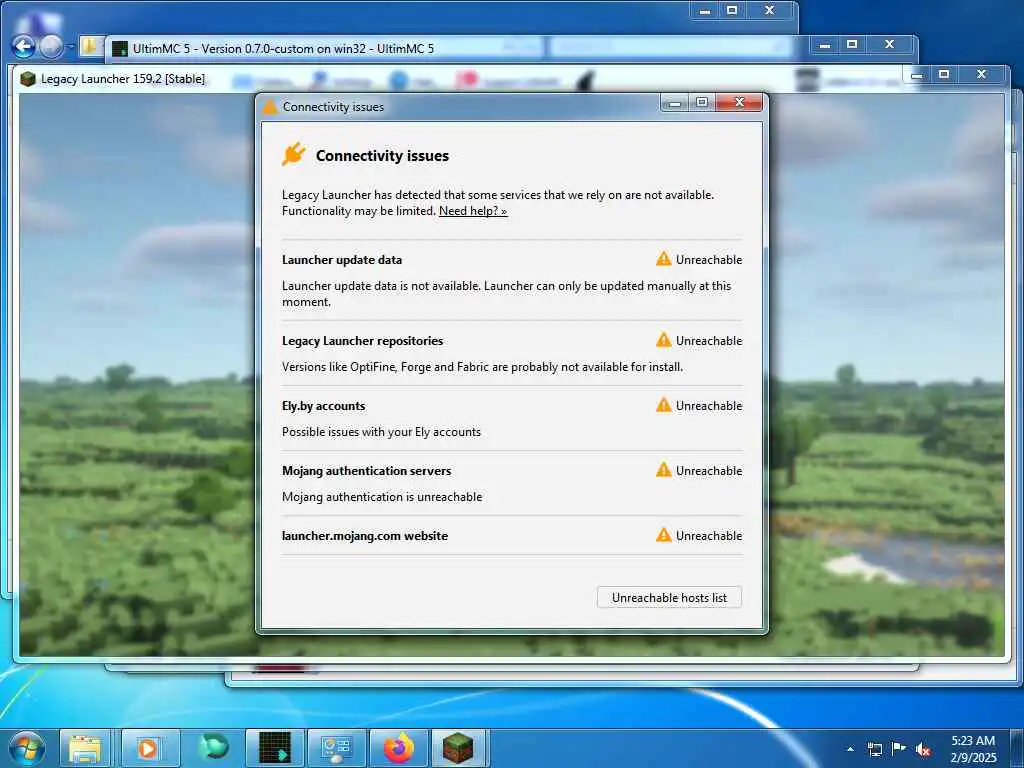Maximize the Connectivity issues dialog
Image resolution: width=1024 pixels, height=768 pixels.
click(x=702, y=103)
